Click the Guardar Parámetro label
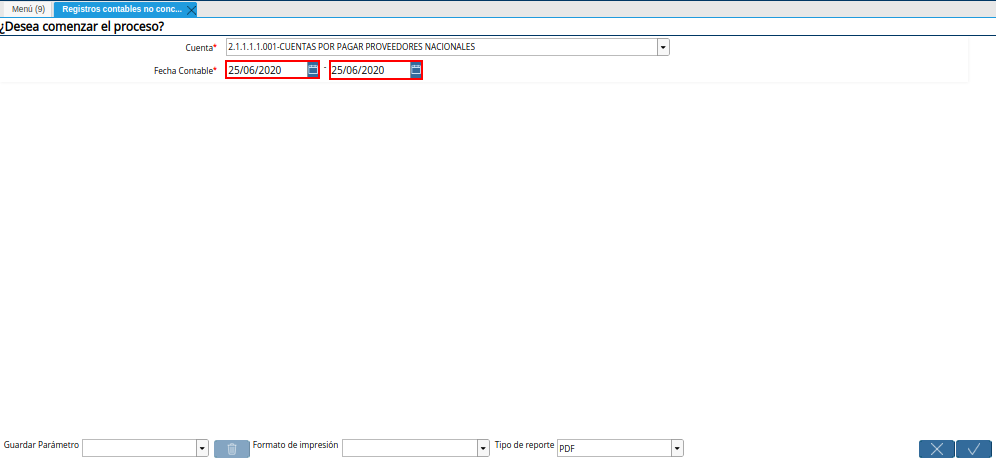The width and height of the screenshot is (996, 460). (41, 445)
